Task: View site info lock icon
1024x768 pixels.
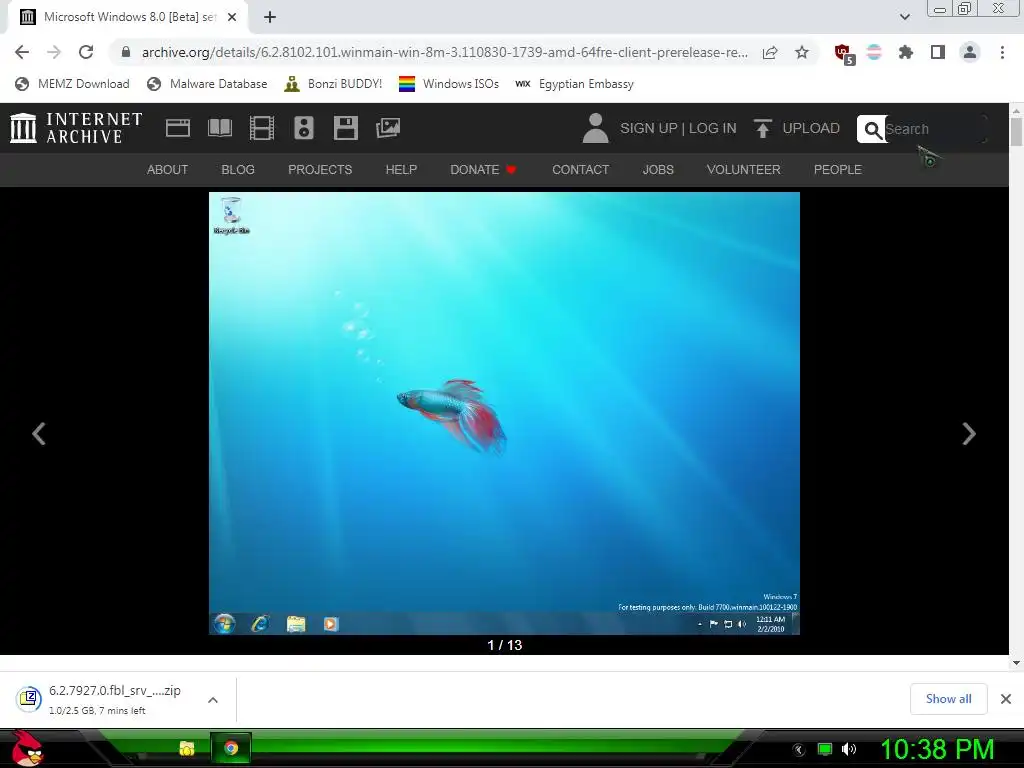Action: point(126,52)
